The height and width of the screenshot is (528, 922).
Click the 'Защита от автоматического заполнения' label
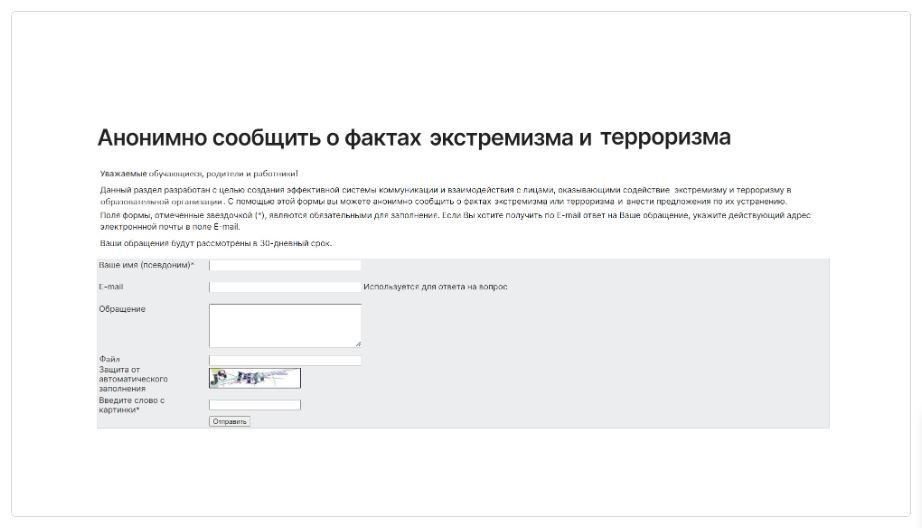133,379
